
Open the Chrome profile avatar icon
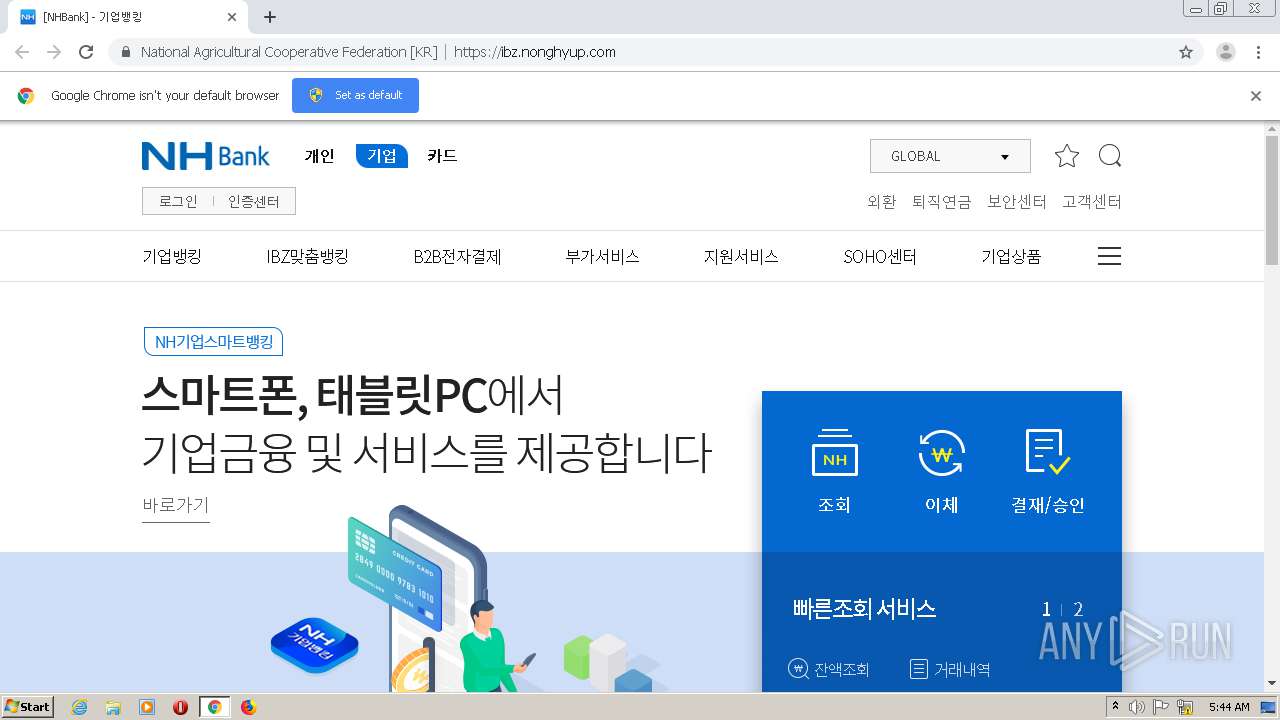pyautogui.click(x=1226, y=52)
